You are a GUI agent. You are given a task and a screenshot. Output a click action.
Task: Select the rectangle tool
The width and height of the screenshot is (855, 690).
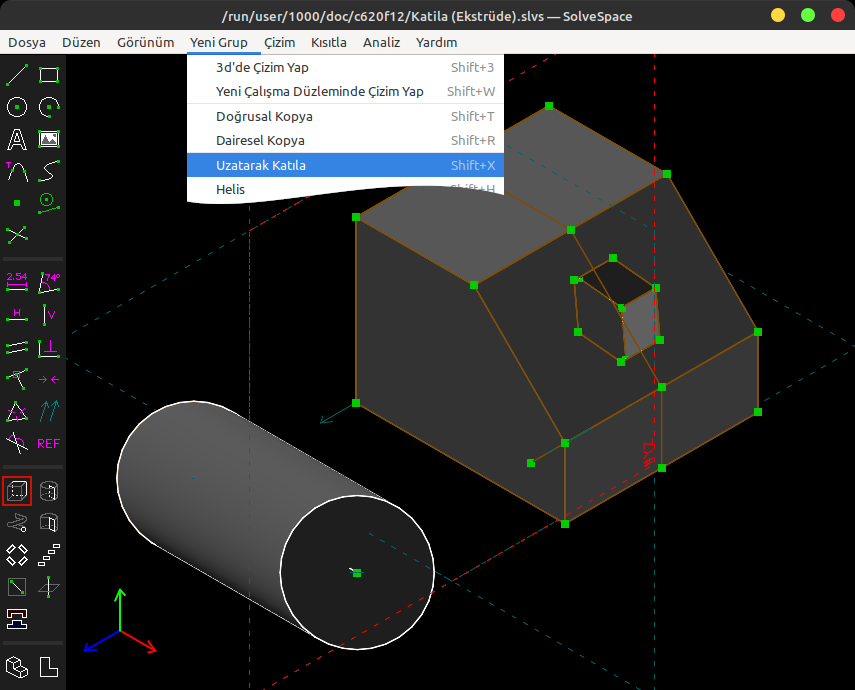49,75
